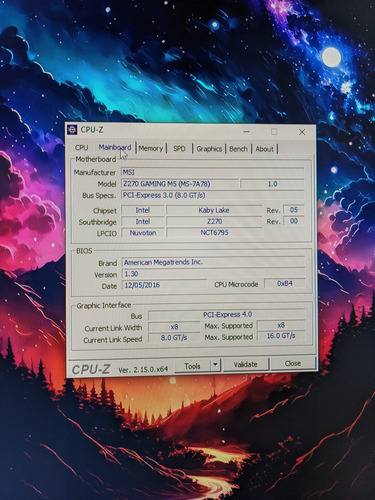Go to the Bench tab

coord(238,149)
